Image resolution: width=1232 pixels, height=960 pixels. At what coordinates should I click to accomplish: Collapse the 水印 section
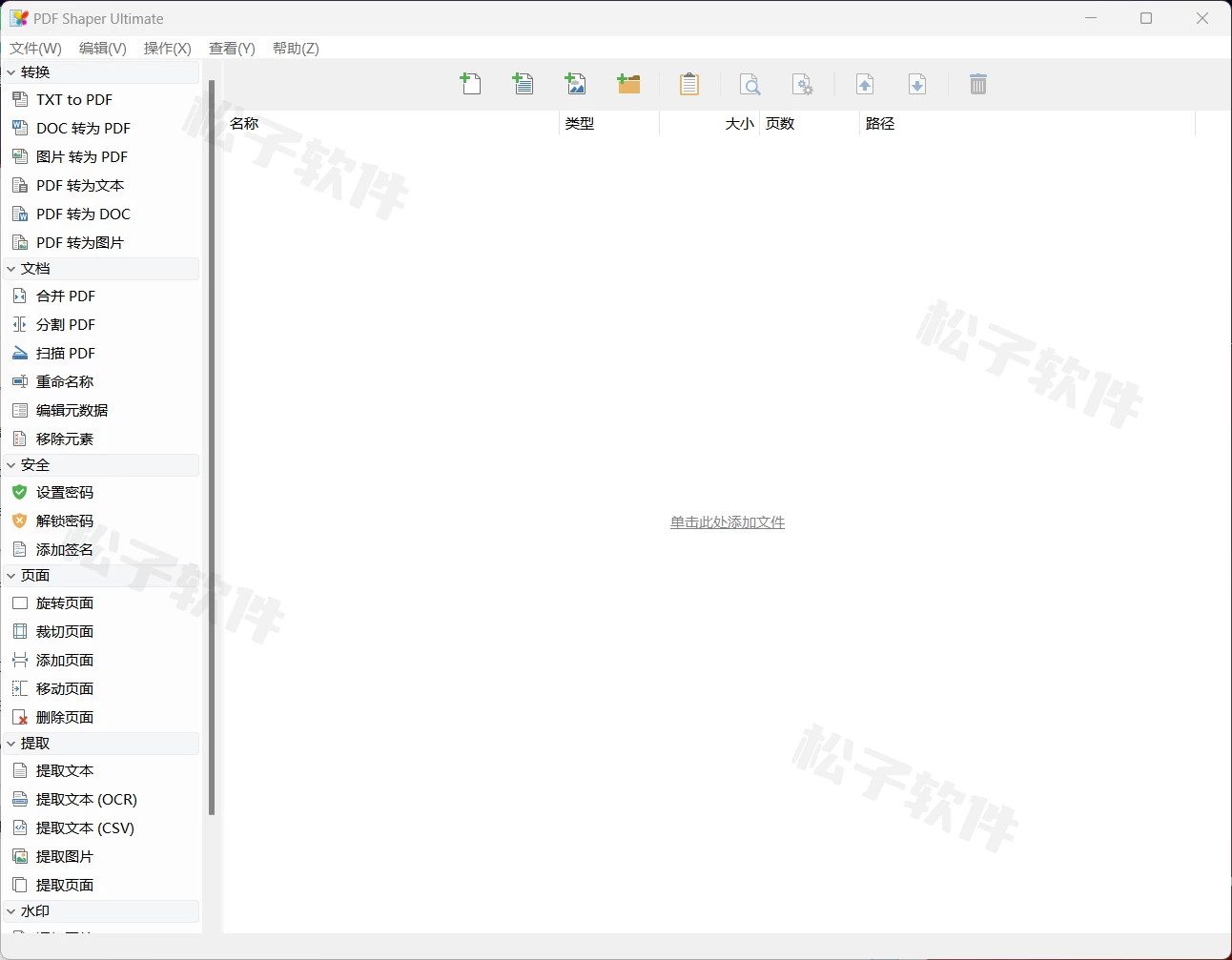pyautogui.click(x=11, y=911)
